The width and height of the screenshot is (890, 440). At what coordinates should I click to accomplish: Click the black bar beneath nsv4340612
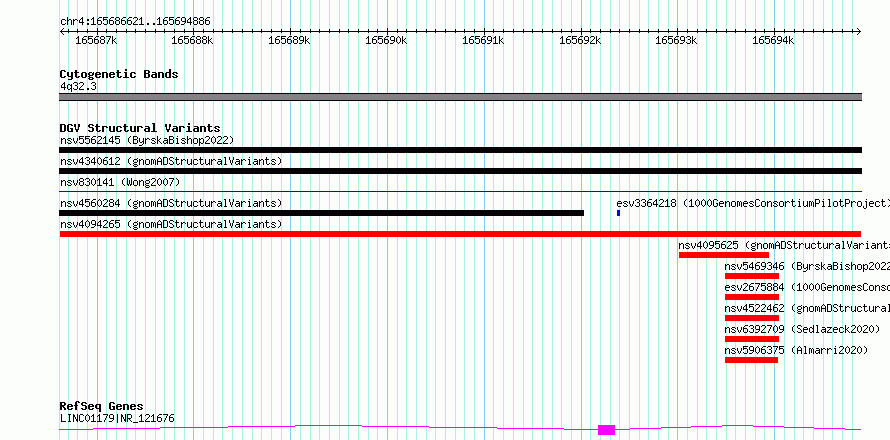pyautogui.click(x=460, y=171)
